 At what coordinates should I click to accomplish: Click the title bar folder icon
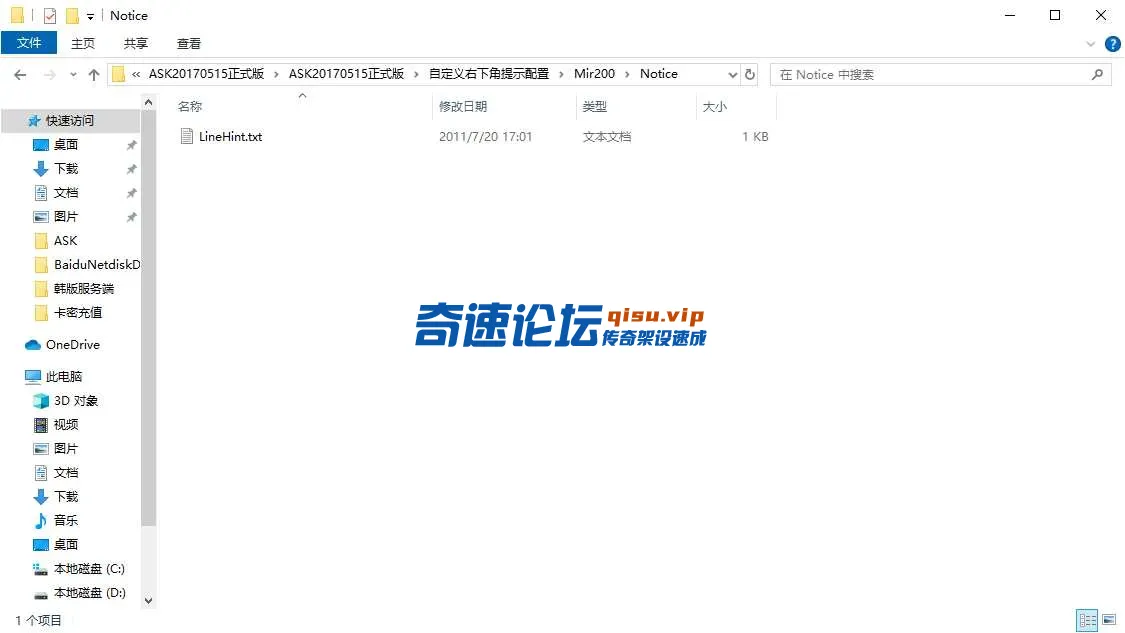tap(17, 15)
